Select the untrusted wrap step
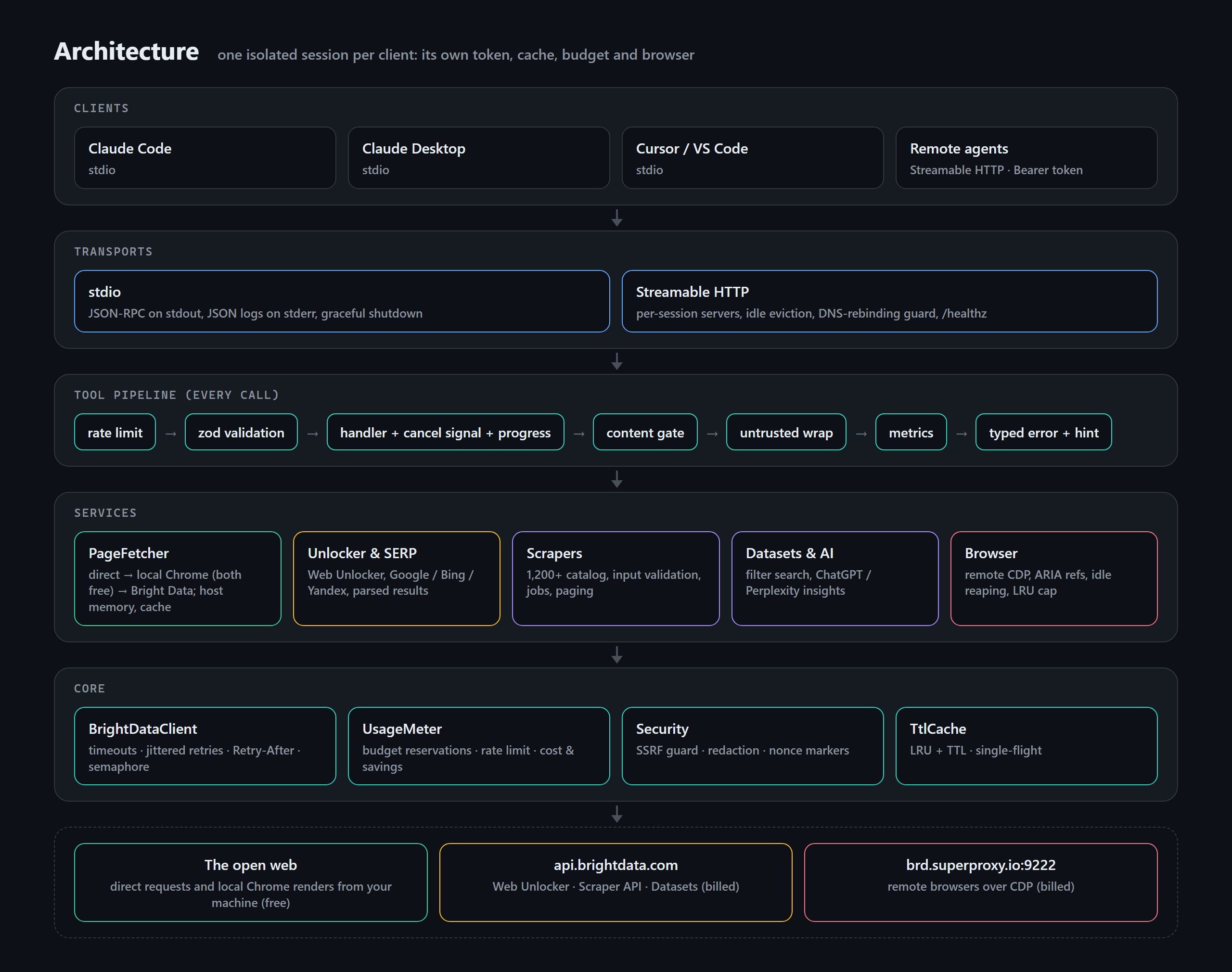Viewport: 1232px width, 972px height. click(786, 432)
